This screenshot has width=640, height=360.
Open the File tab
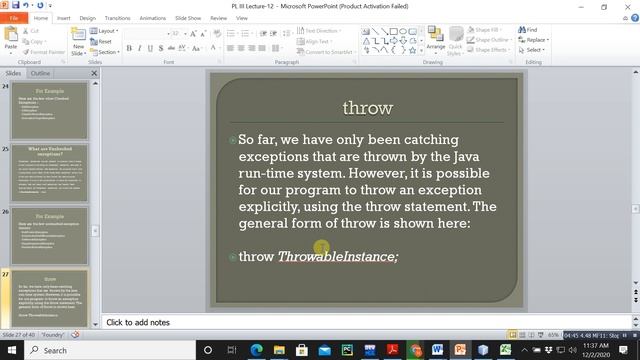pyautogui.click(x=14, y=18)
